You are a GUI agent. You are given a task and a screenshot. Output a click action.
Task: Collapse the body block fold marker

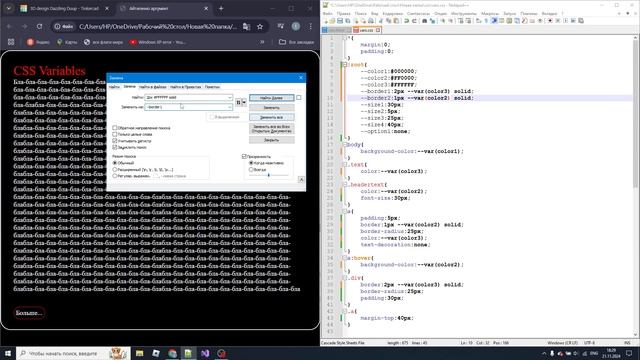[x=345, y=144]
